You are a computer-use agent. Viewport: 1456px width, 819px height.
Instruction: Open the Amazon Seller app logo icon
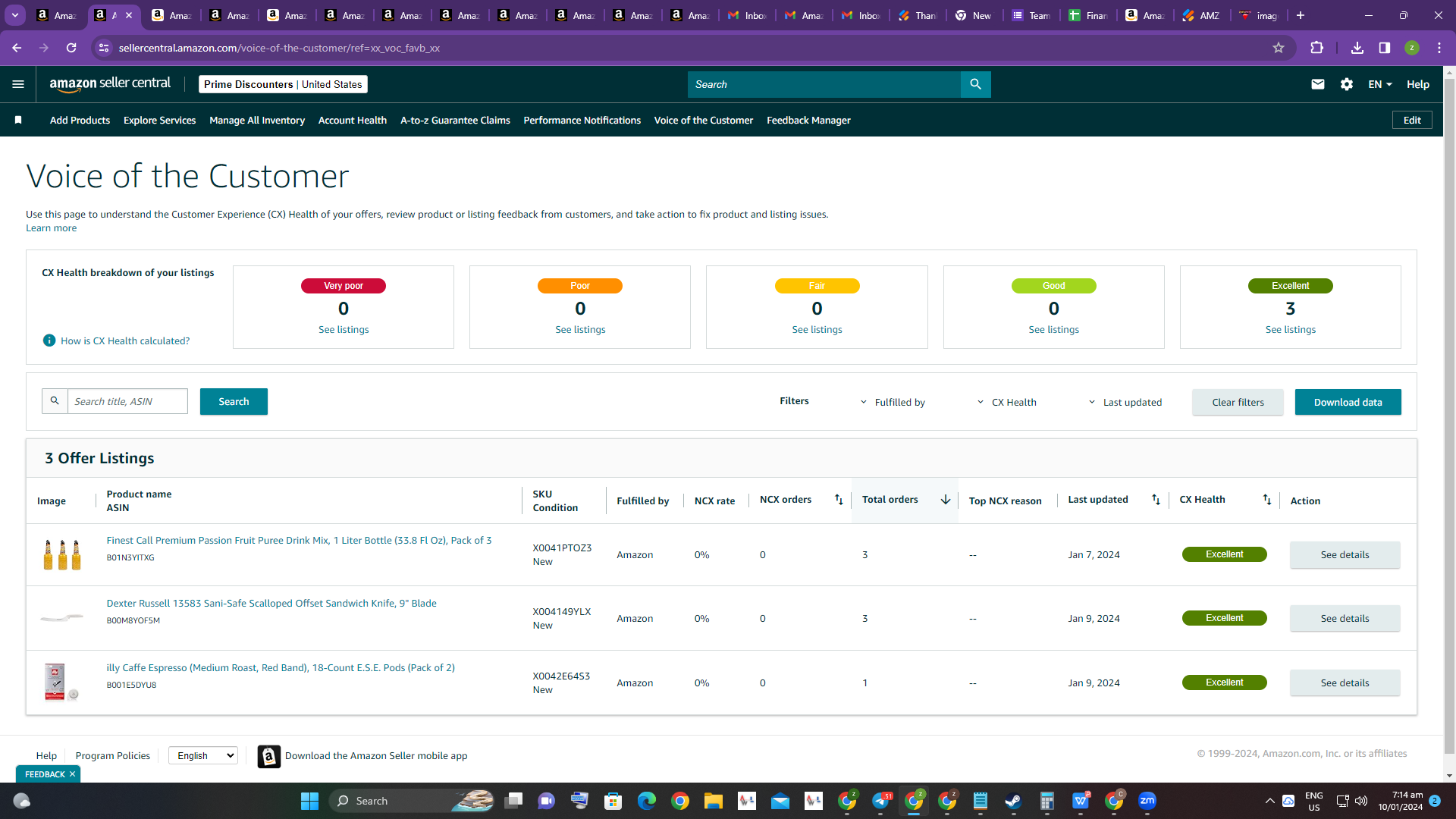[269, 756]
